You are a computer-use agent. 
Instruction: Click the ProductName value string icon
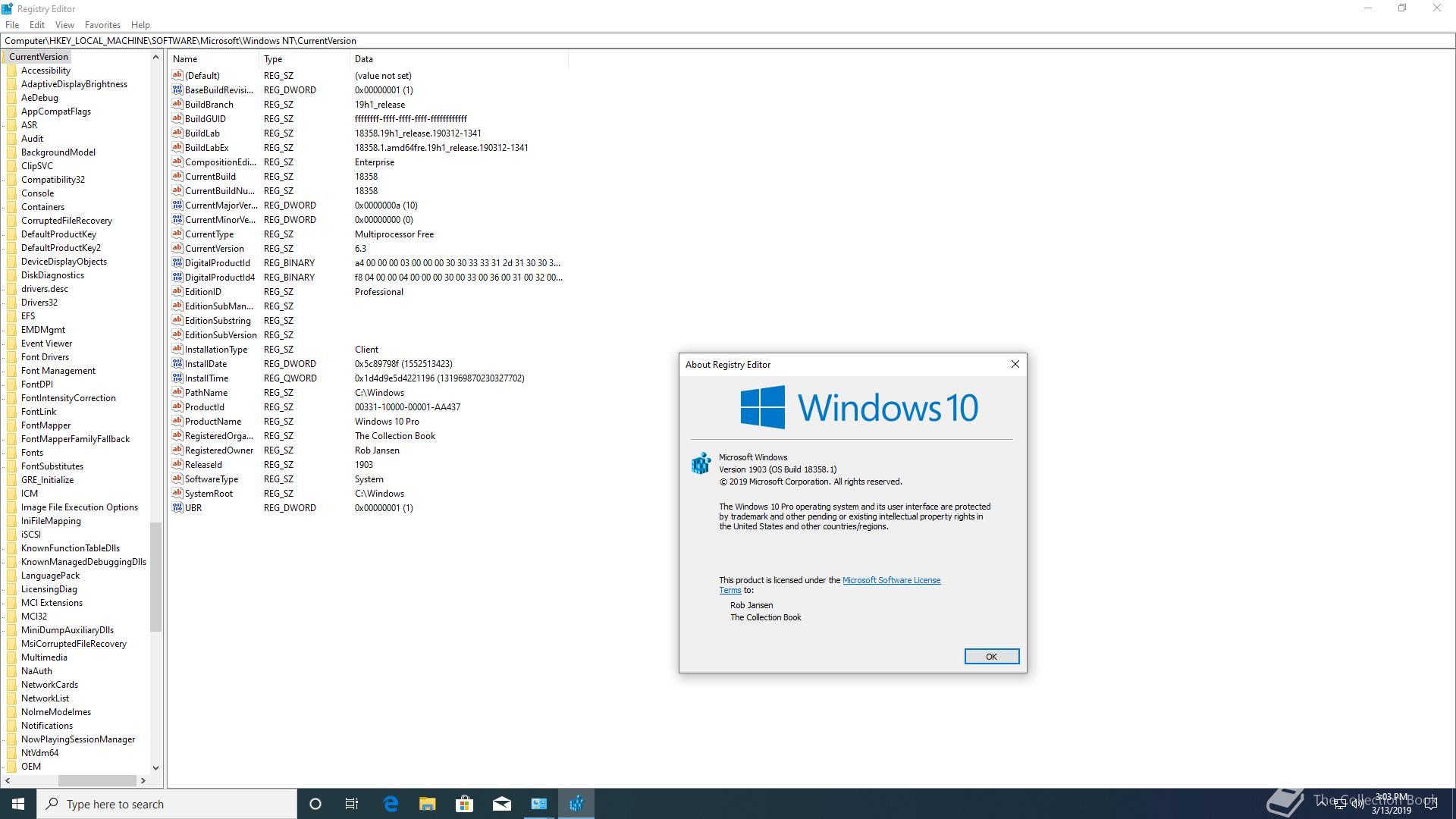point(177,421)
